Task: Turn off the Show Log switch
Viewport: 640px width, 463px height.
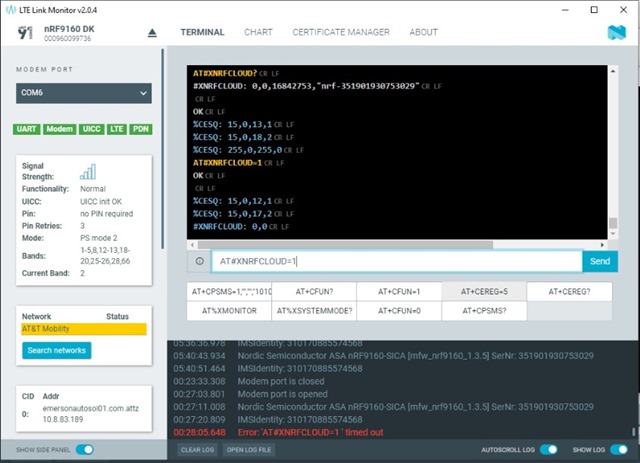Action: (x=618, y=450)
